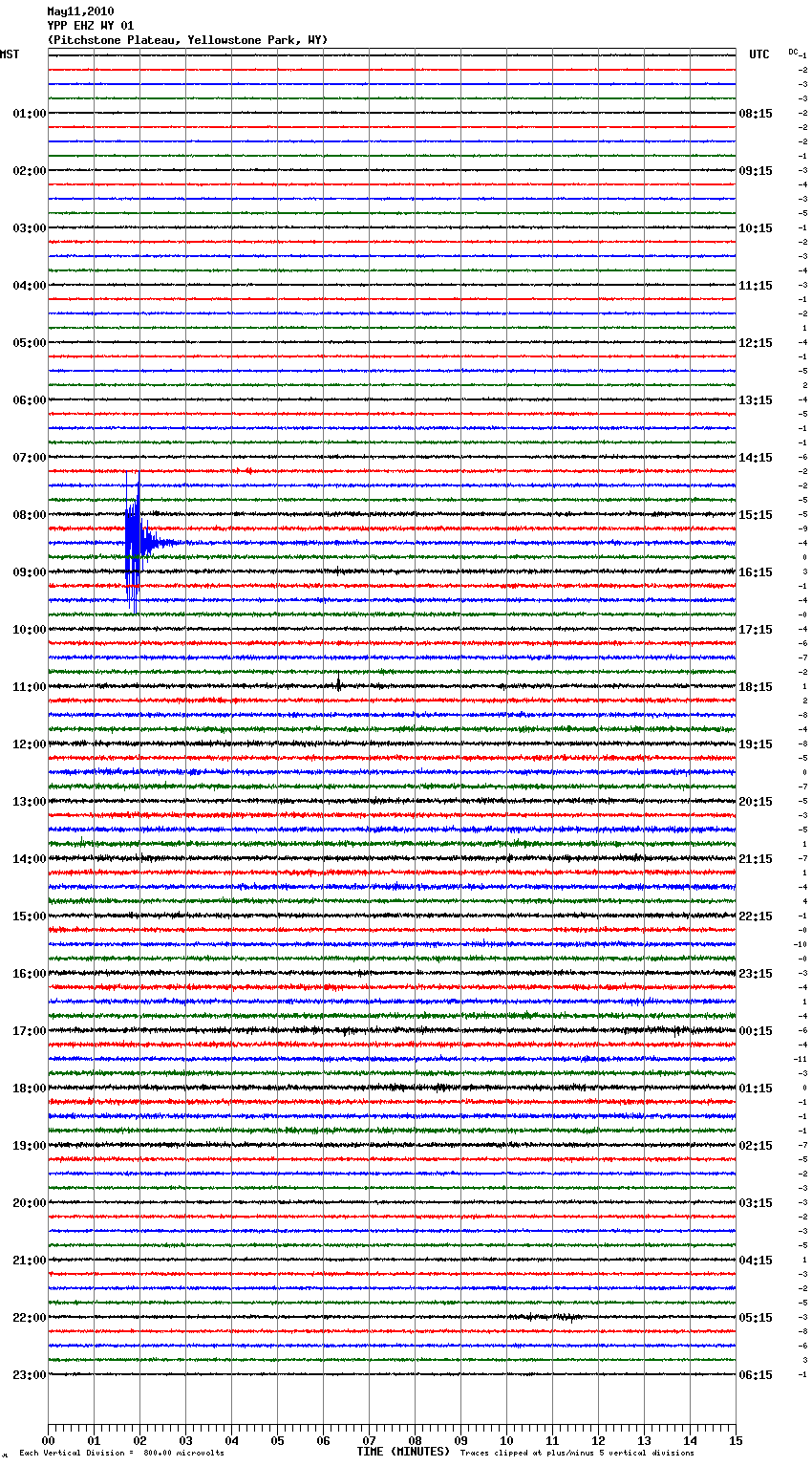Click the 04:00 MST time label
812x1466 pixels.
(x=30, y=286)
